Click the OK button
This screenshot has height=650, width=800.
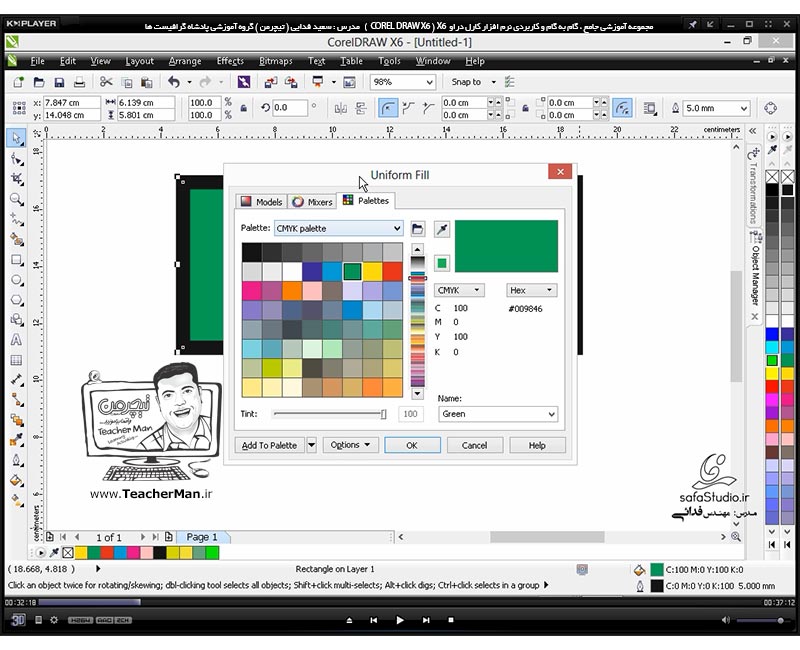coord(412,445)
